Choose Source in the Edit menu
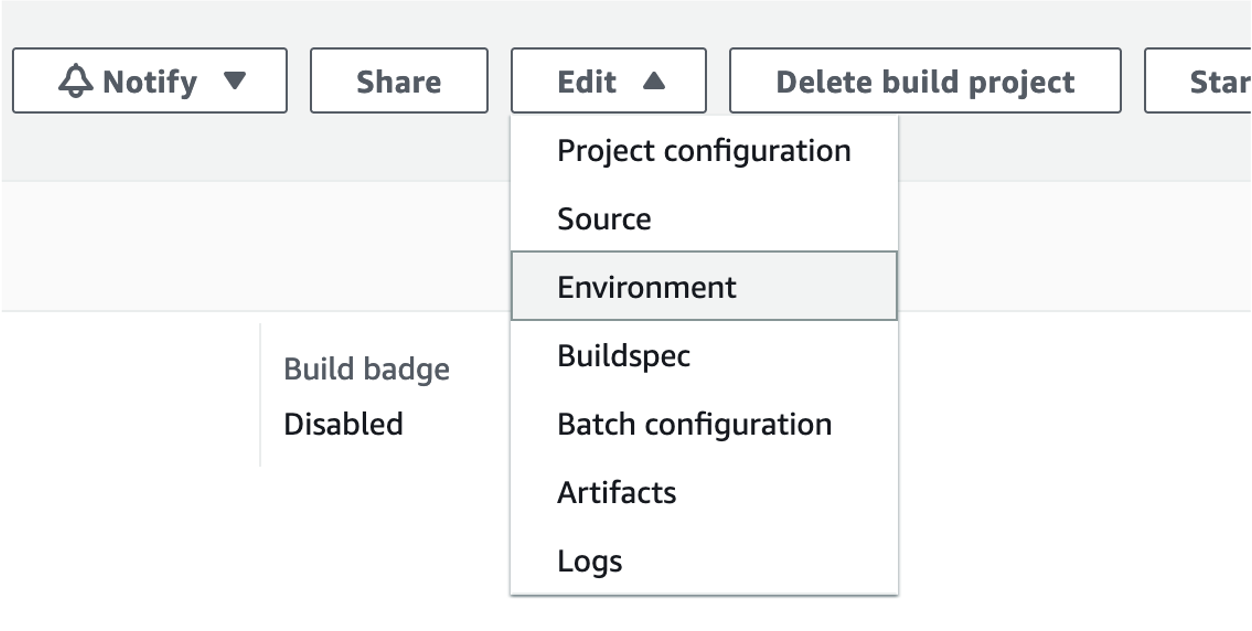Image resolution: width=1252 pixels, height=631 pixels. point(604,219)
